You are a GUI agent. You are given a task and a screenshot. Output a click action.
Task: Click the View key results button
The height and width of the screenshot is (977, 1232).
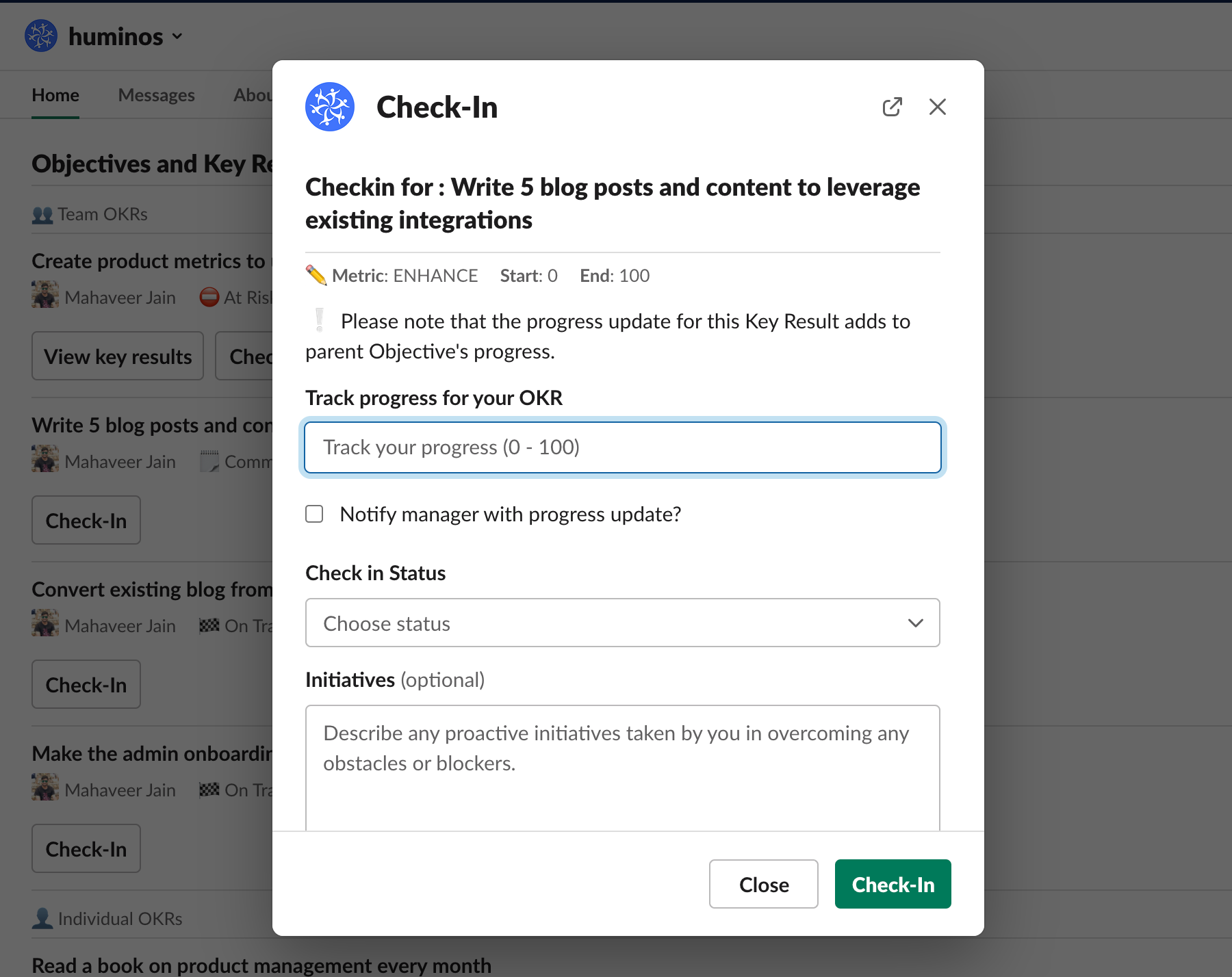pyautogui.click(x=118, y=356)
